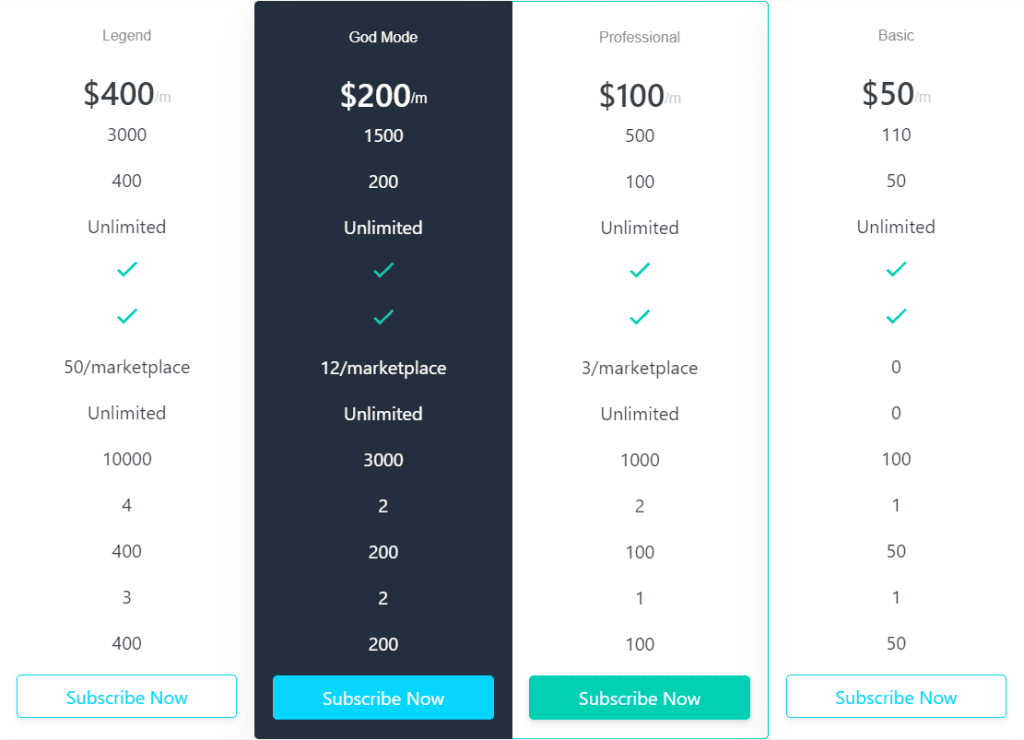The image size is (1024, 740).
Task: Click the $400/m Legend price
Action: coord(127,93)
